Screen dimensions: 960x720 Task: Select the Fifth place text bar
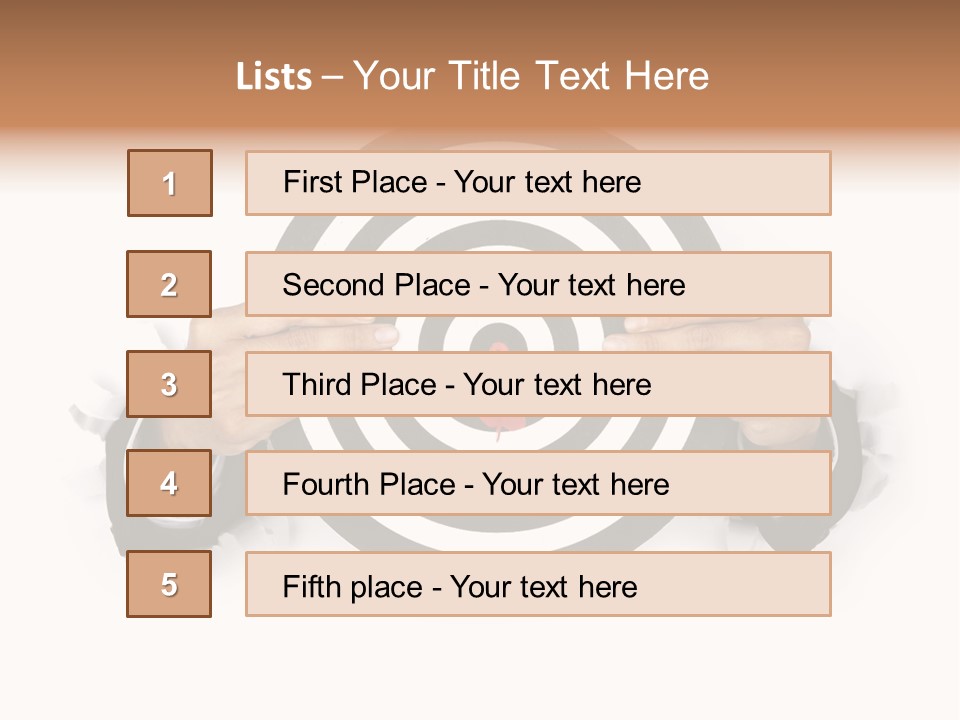point(538,584)
